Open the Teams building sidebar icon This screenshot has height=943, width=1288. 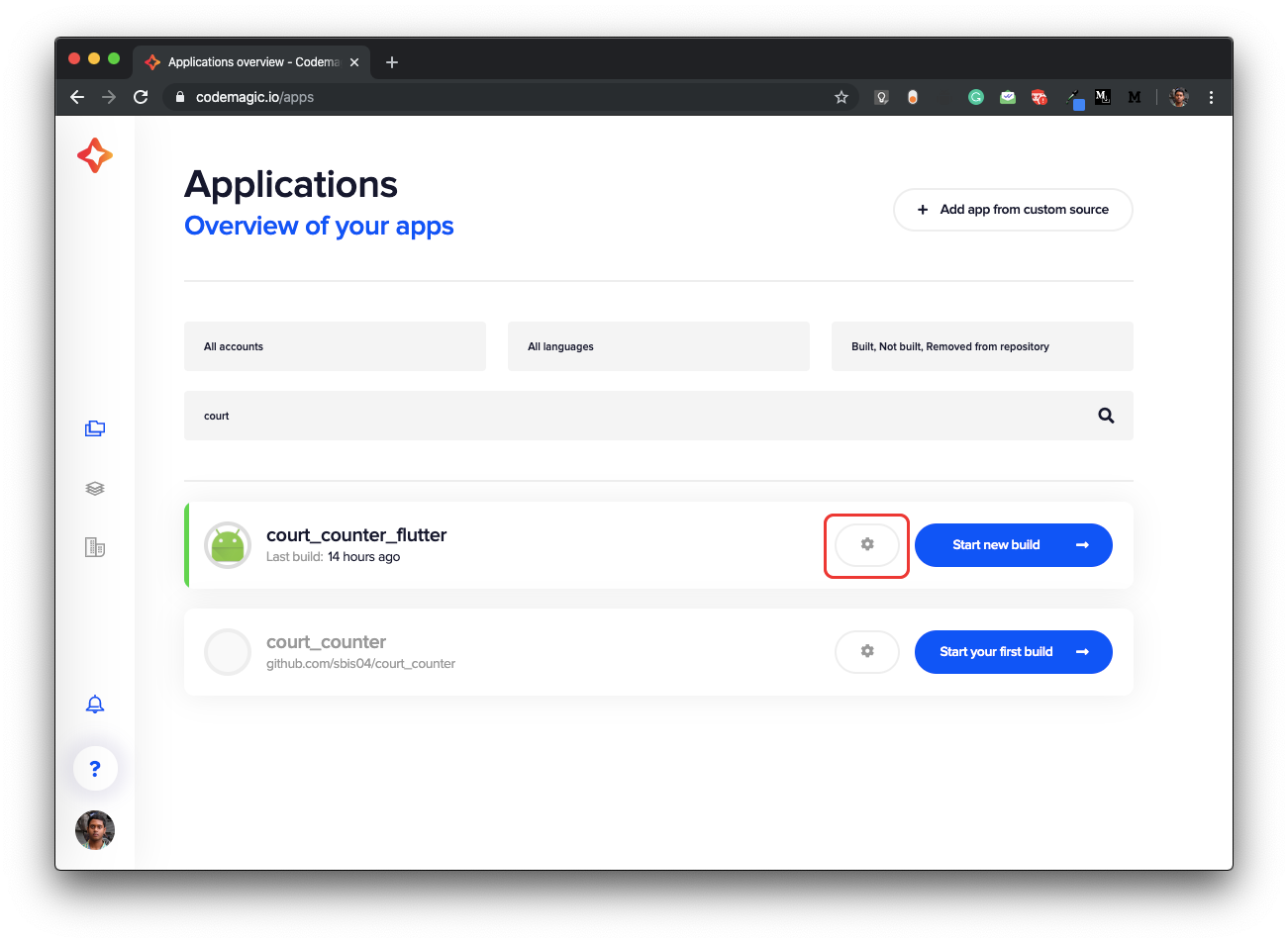95,547
